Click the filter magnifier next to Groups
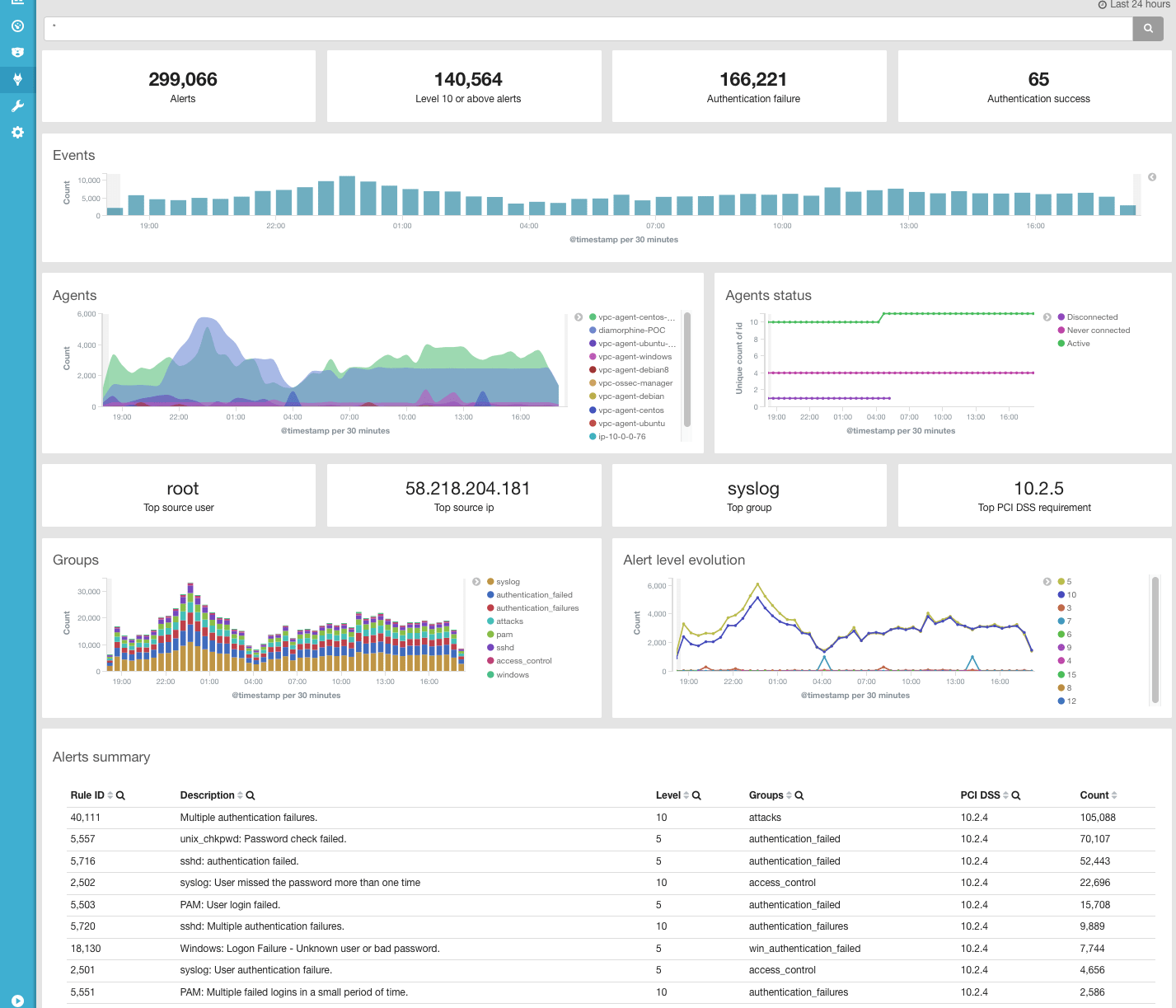This screenshot has height=1008, width=1176. (x=799, y=795)
